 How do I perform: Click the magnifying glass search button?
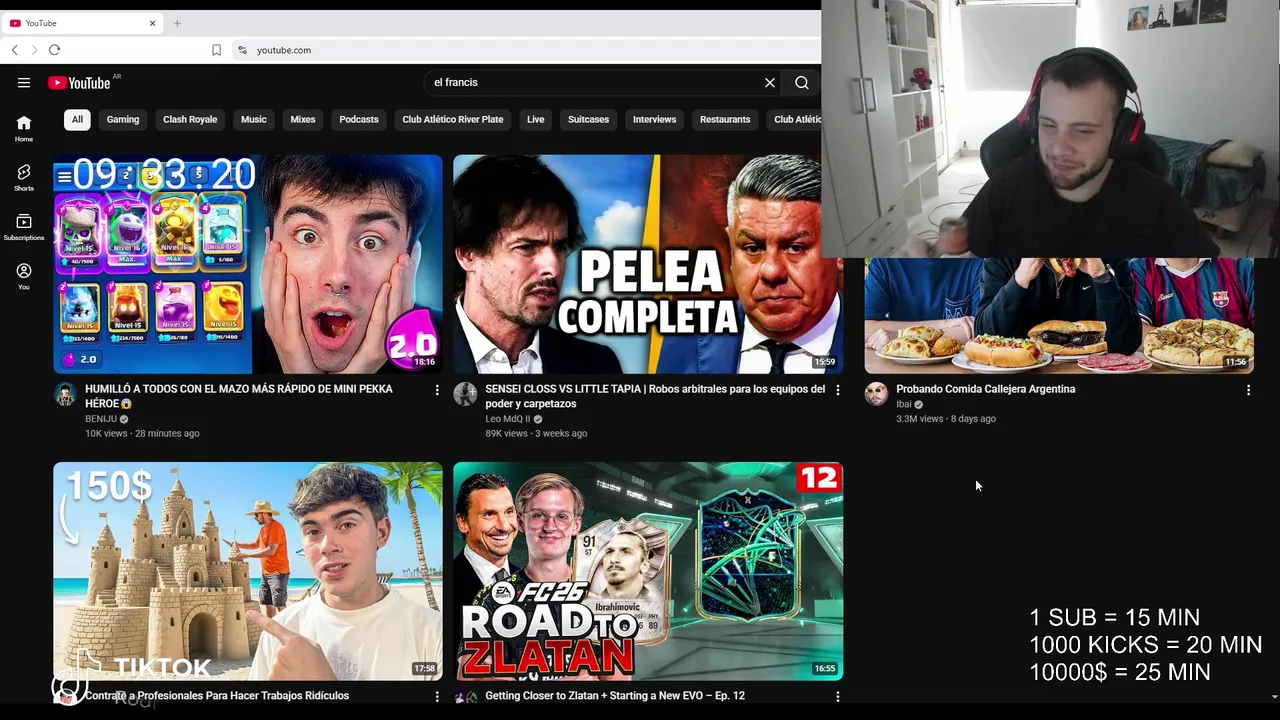tap(802, 83)
